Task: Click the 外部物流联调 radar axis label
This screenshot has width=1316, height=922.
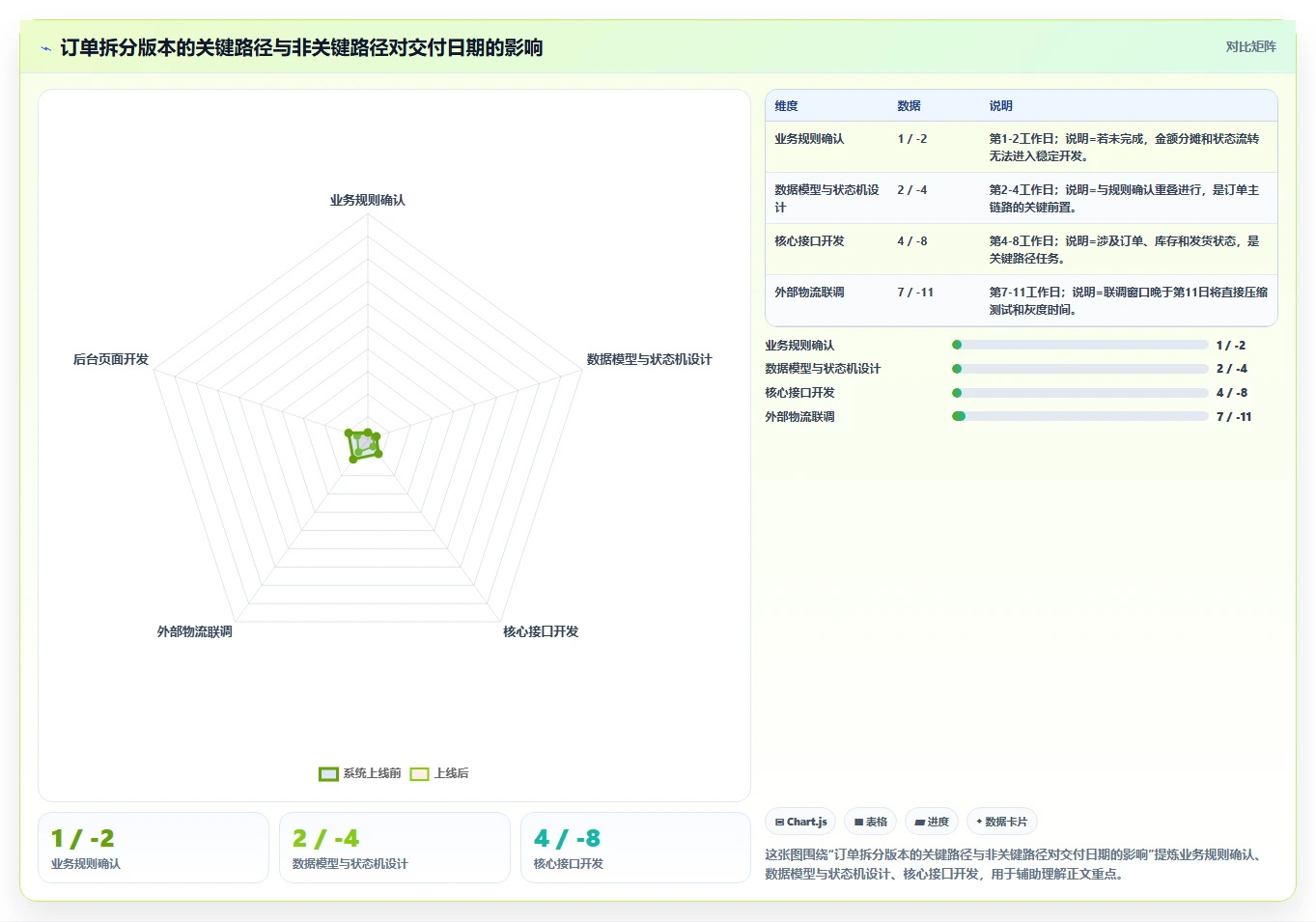Action: (195, 631)
